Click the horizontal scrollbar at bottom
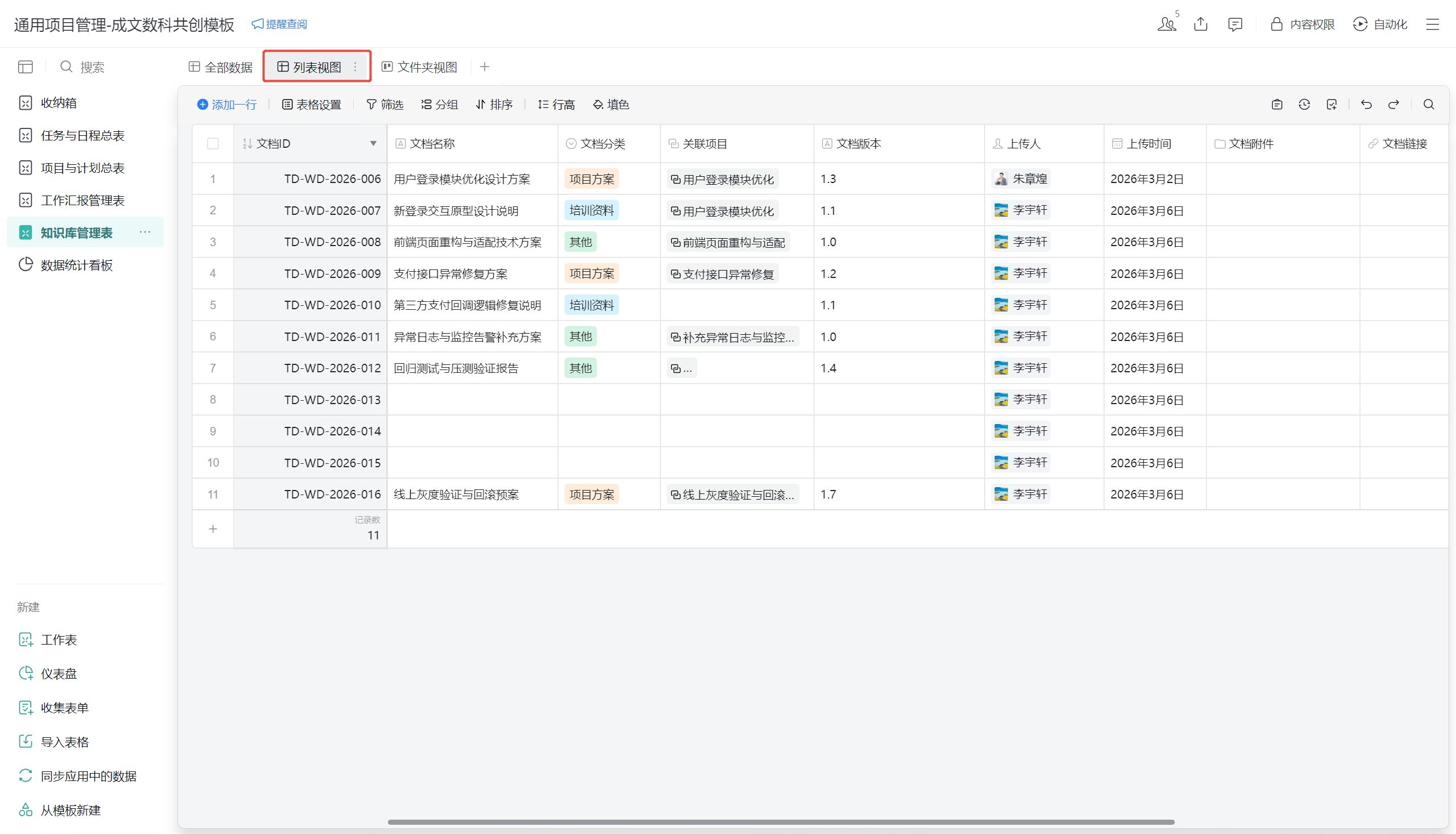 780,822
